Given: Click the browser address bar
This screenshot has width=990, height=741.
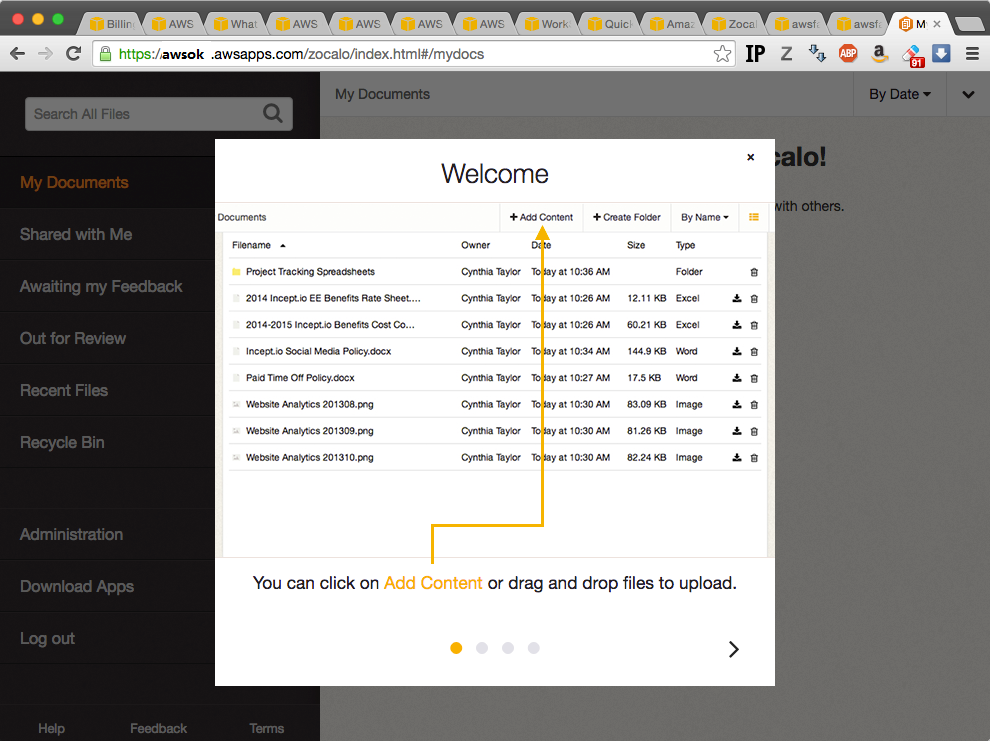Looking at the screenshot, I should [x=414, y=54].
